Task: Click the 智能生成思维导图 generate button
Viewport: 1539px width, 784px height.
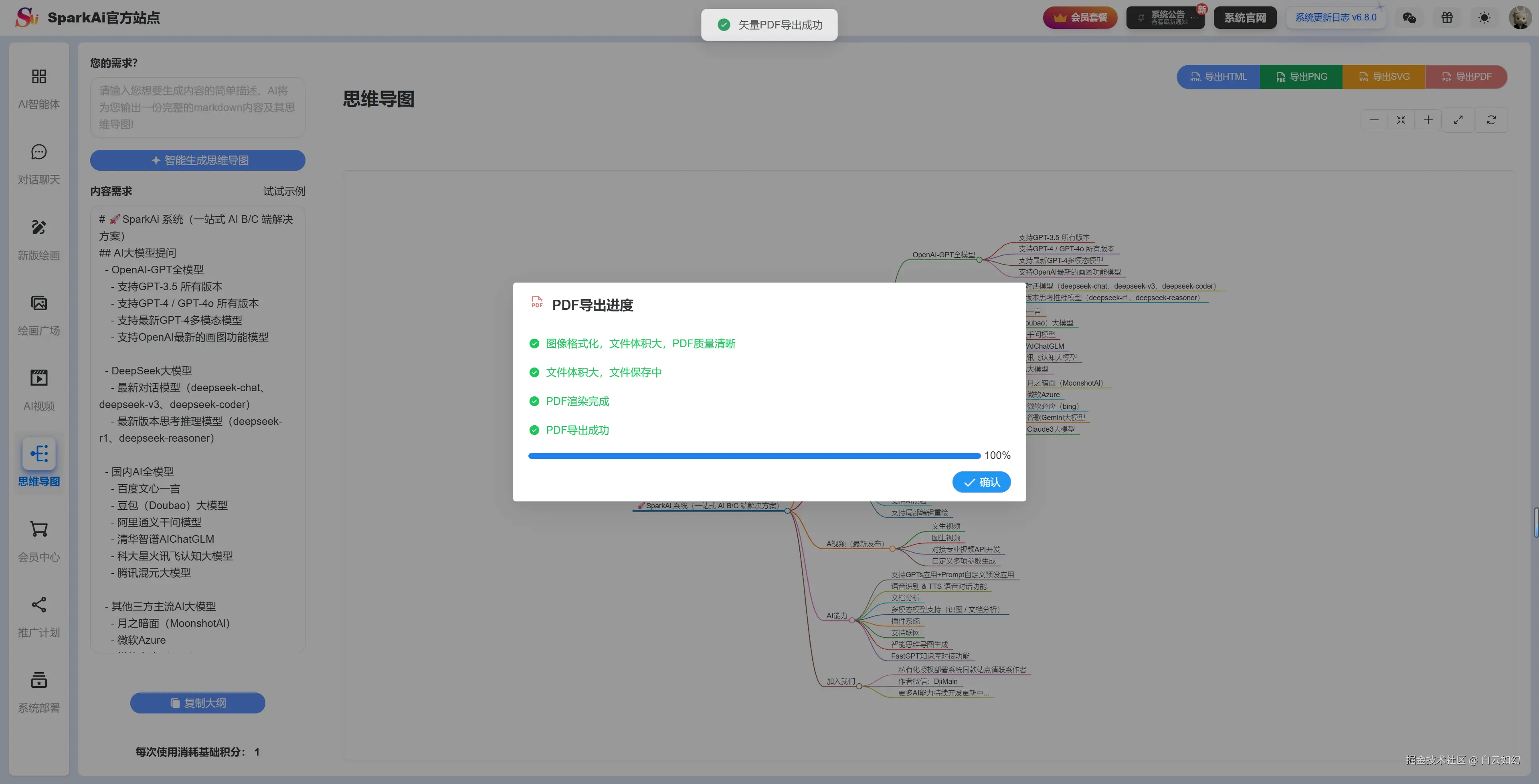Action: click(x=197, y=160)
